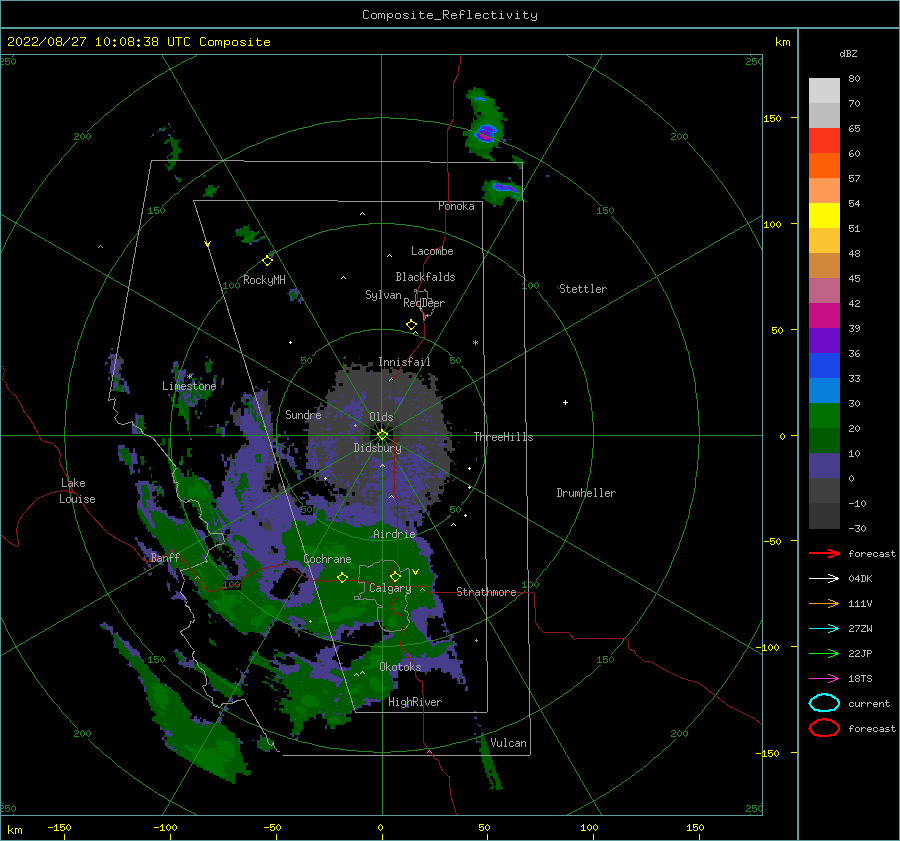Click the Strathmore town label
Image resolution: width=900 pixels, height=841 pixels.
(x=486, y=592)
